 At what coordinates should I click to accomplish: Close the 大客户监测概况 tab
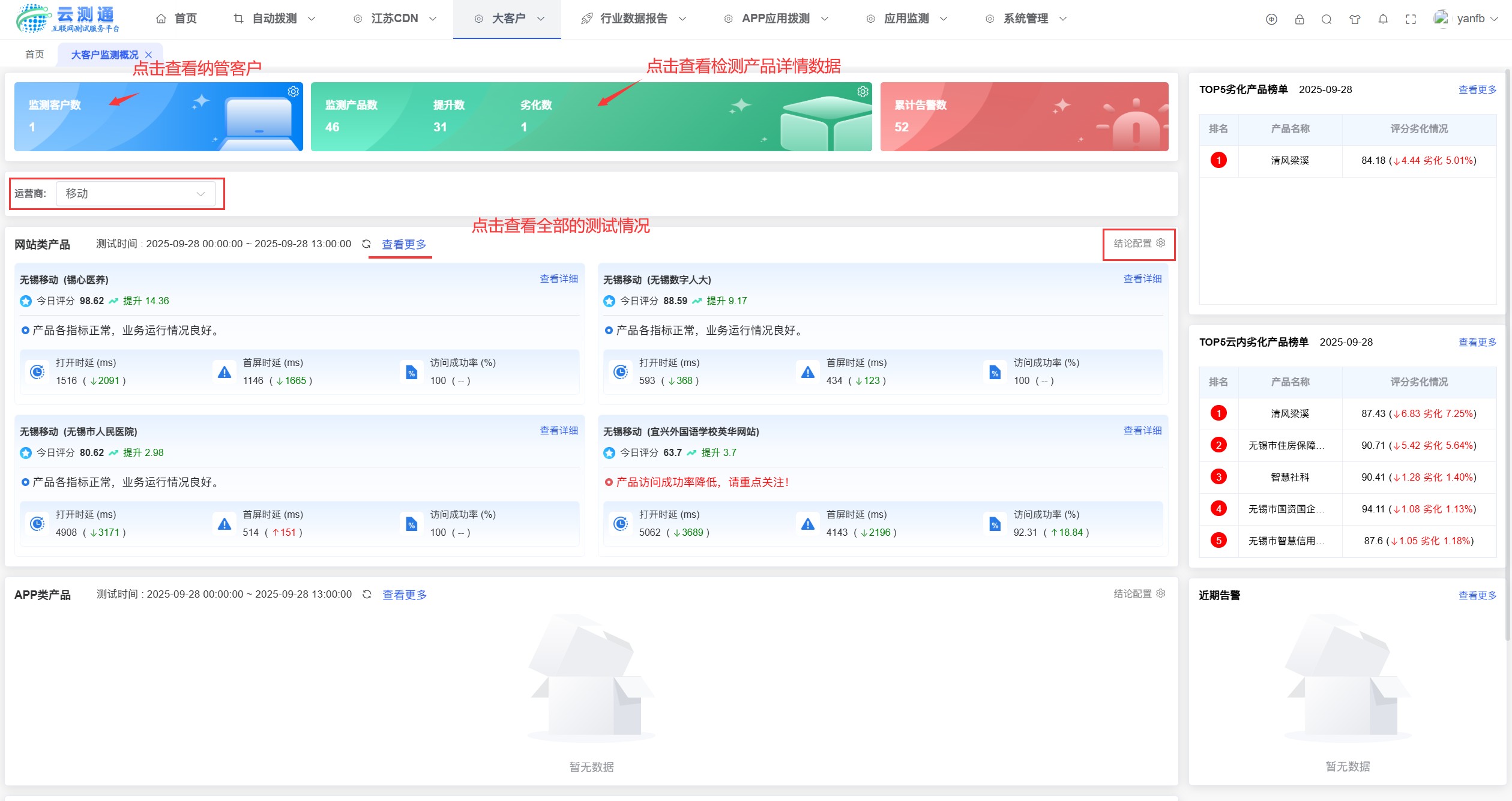click(x=148, y=55)
